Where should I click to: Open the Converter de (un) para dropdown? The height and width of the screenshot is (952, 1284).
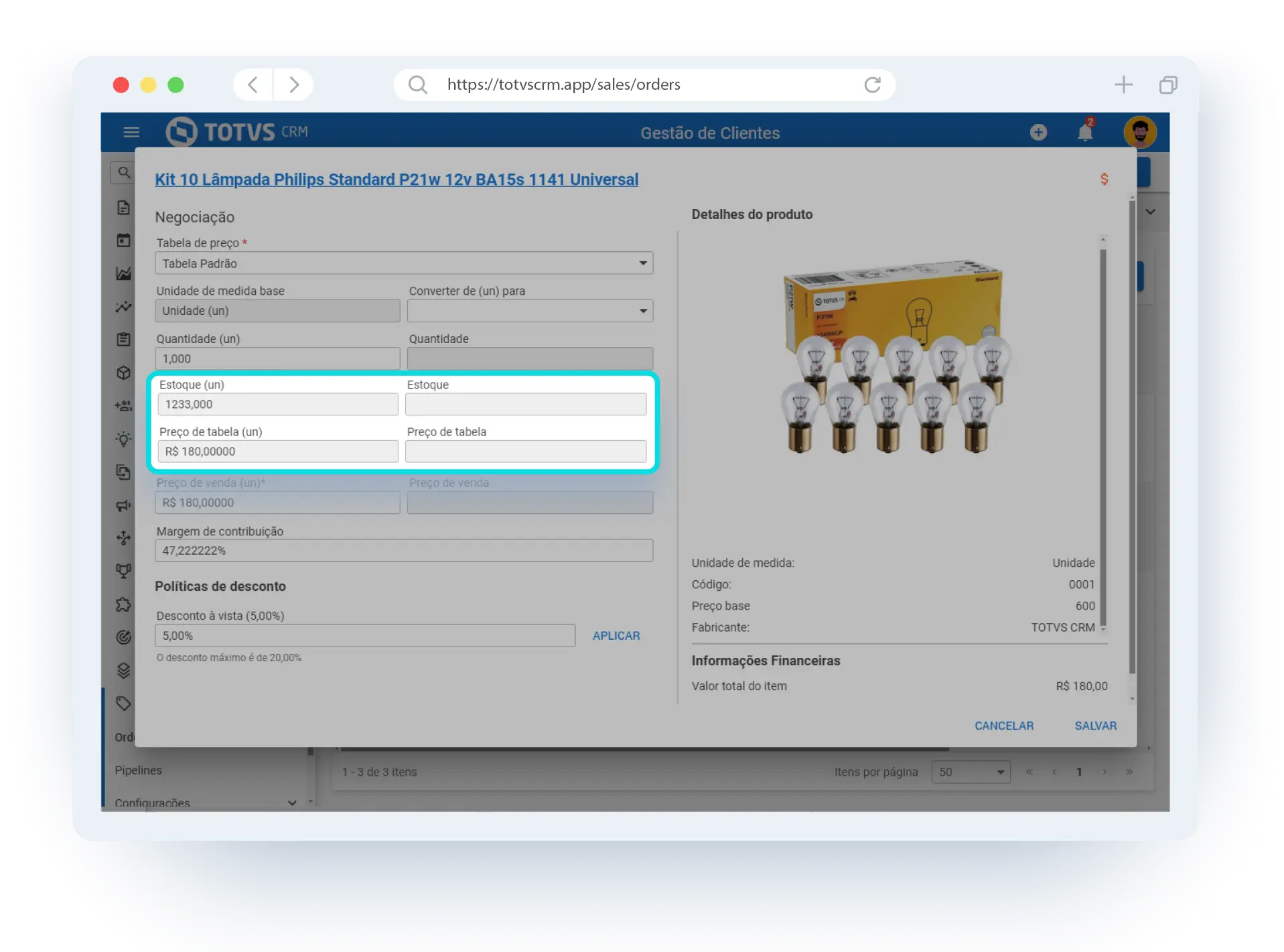tap(530, 311)
